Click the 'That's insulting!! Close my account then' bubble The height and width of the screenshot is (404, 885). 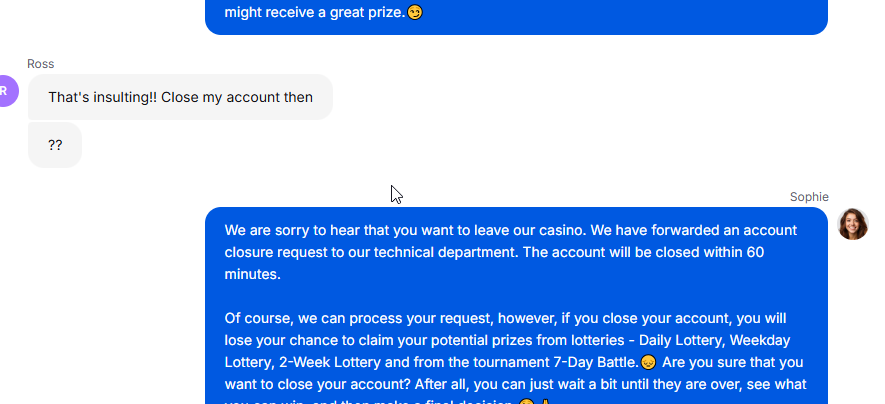click(180, 97)
